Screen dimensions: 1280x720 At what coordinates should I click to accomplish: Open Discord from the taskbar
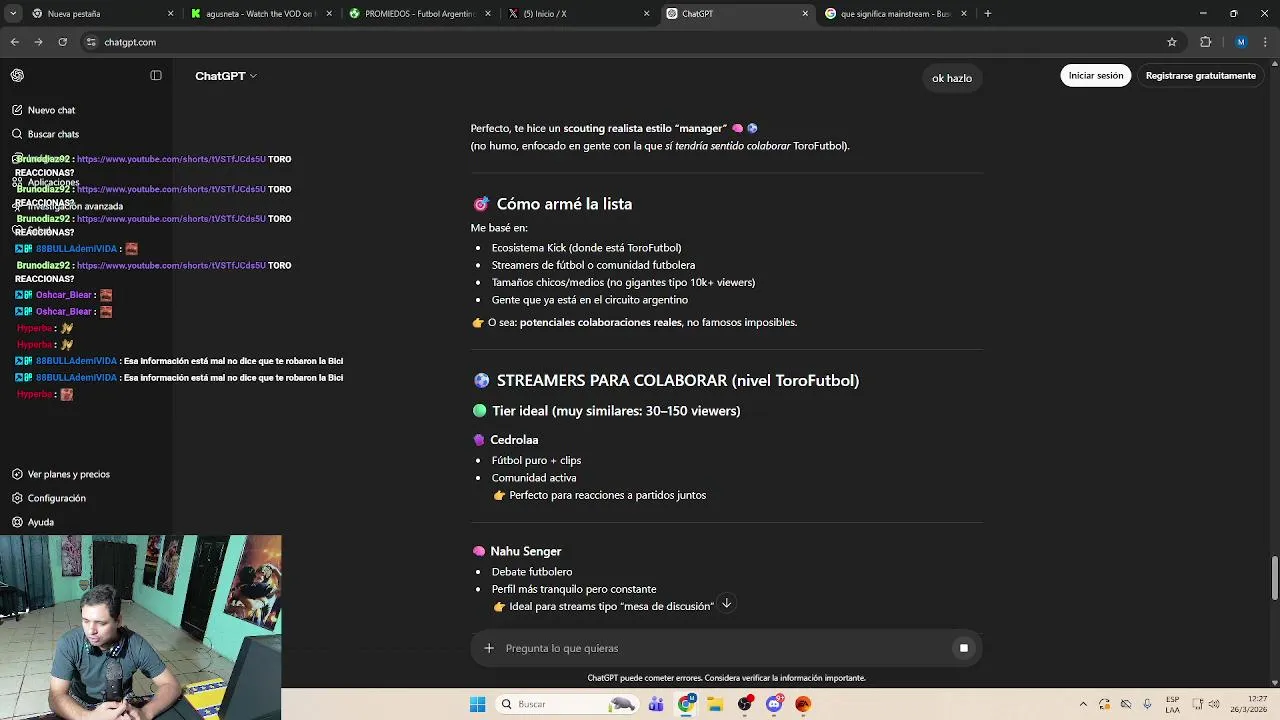click(774, 704)
